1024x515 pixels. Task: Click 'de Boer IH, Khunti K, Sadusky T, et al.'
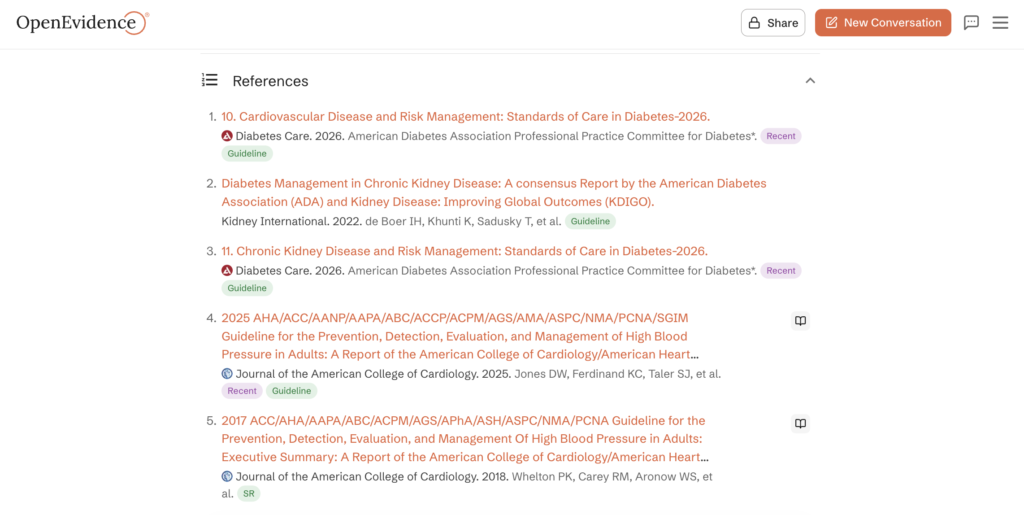pos(463,221)
